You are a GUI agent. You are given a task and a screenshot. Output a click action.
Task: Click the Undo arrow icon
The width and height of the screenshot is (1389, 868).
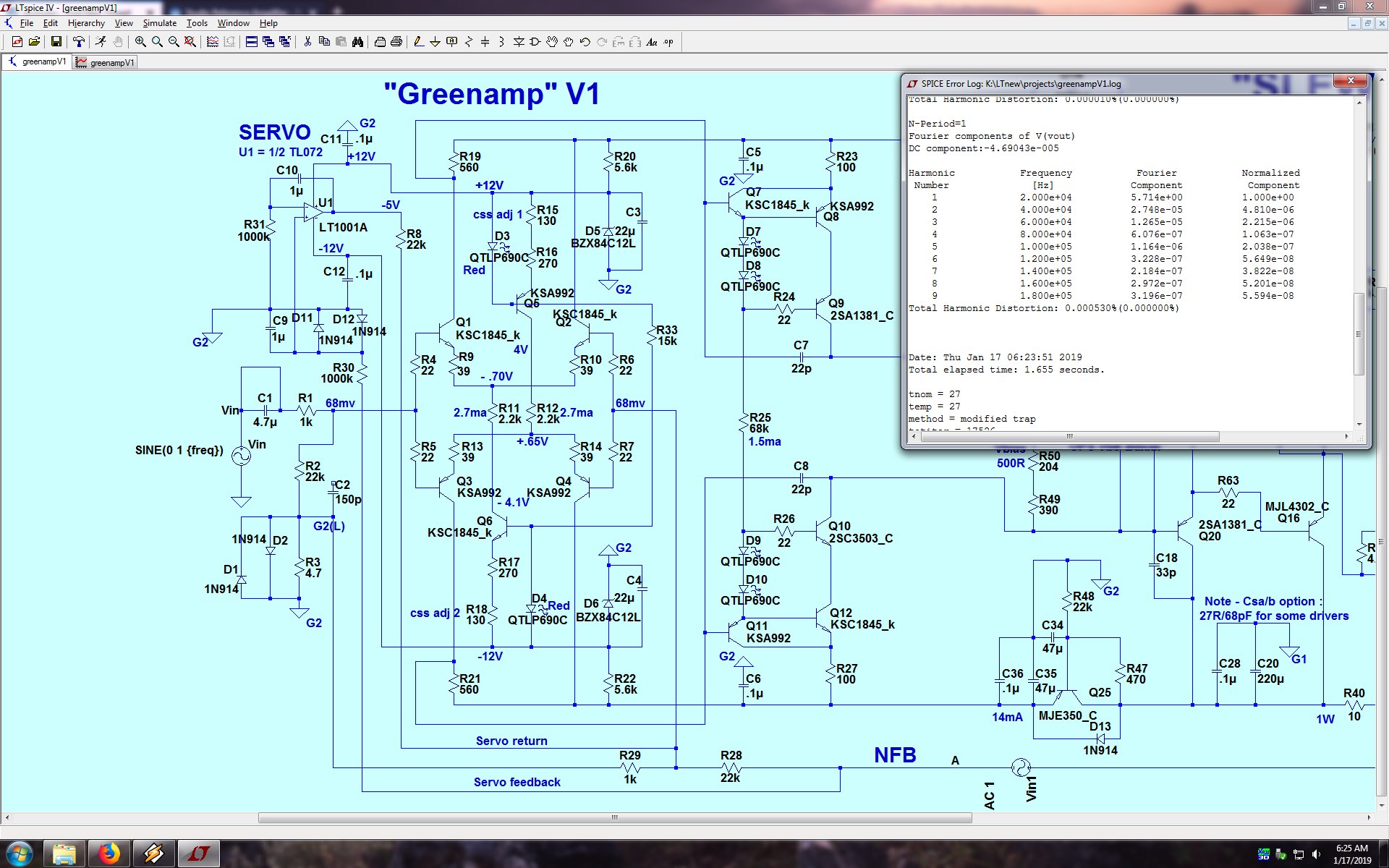pyautogui.click(x=585, y=42)
